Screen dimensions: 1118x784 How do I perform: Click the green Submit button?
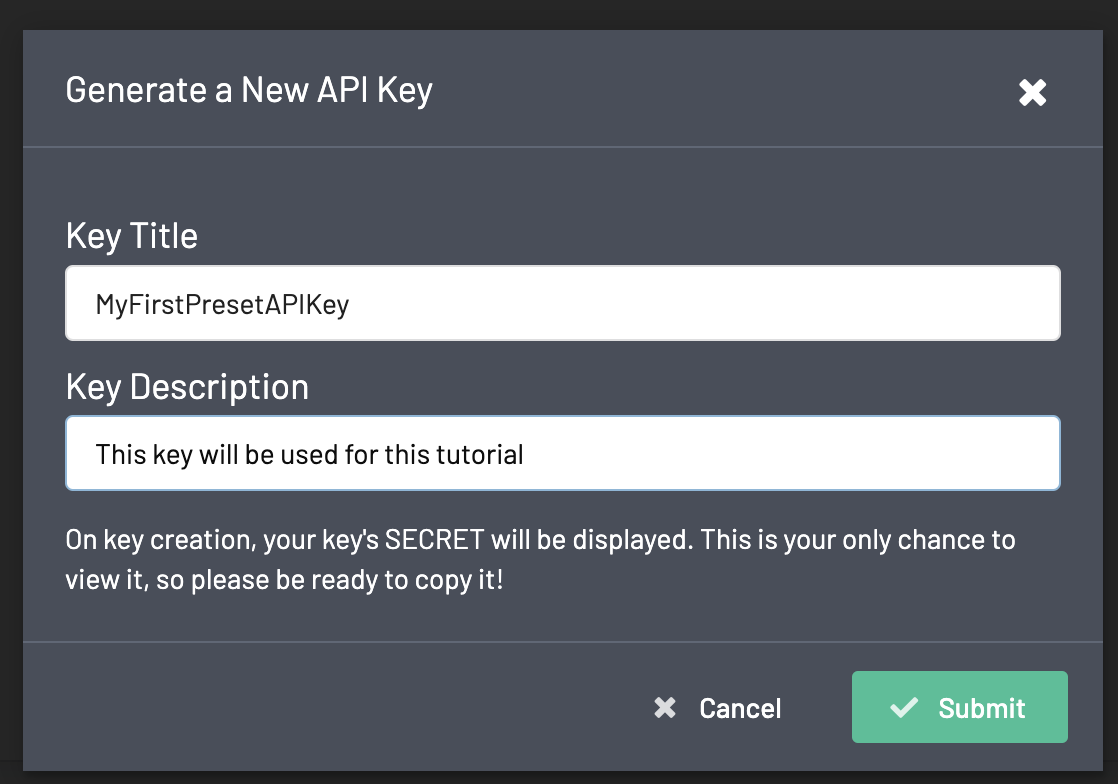click(x=959, y=707)
